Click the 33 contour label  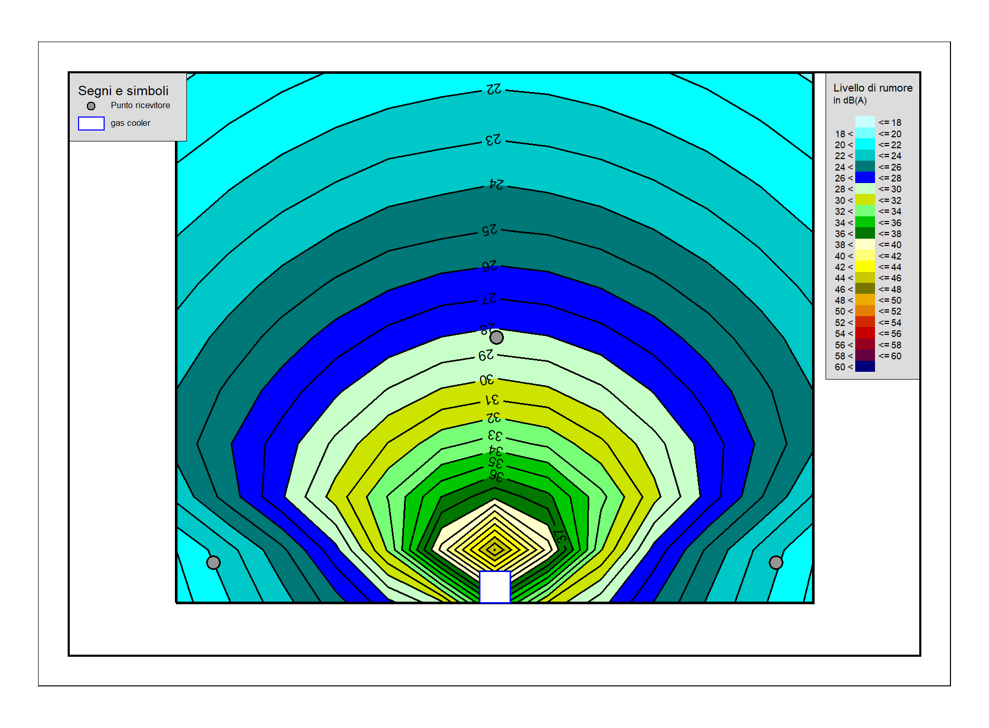coord(494,436)
